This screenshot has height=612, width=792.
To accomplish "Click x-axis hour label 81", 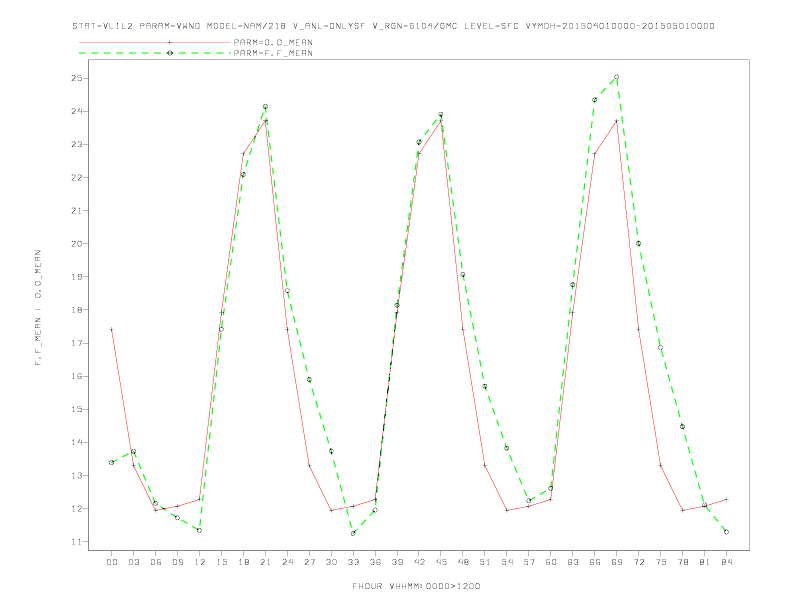I will tap(705, 562).
